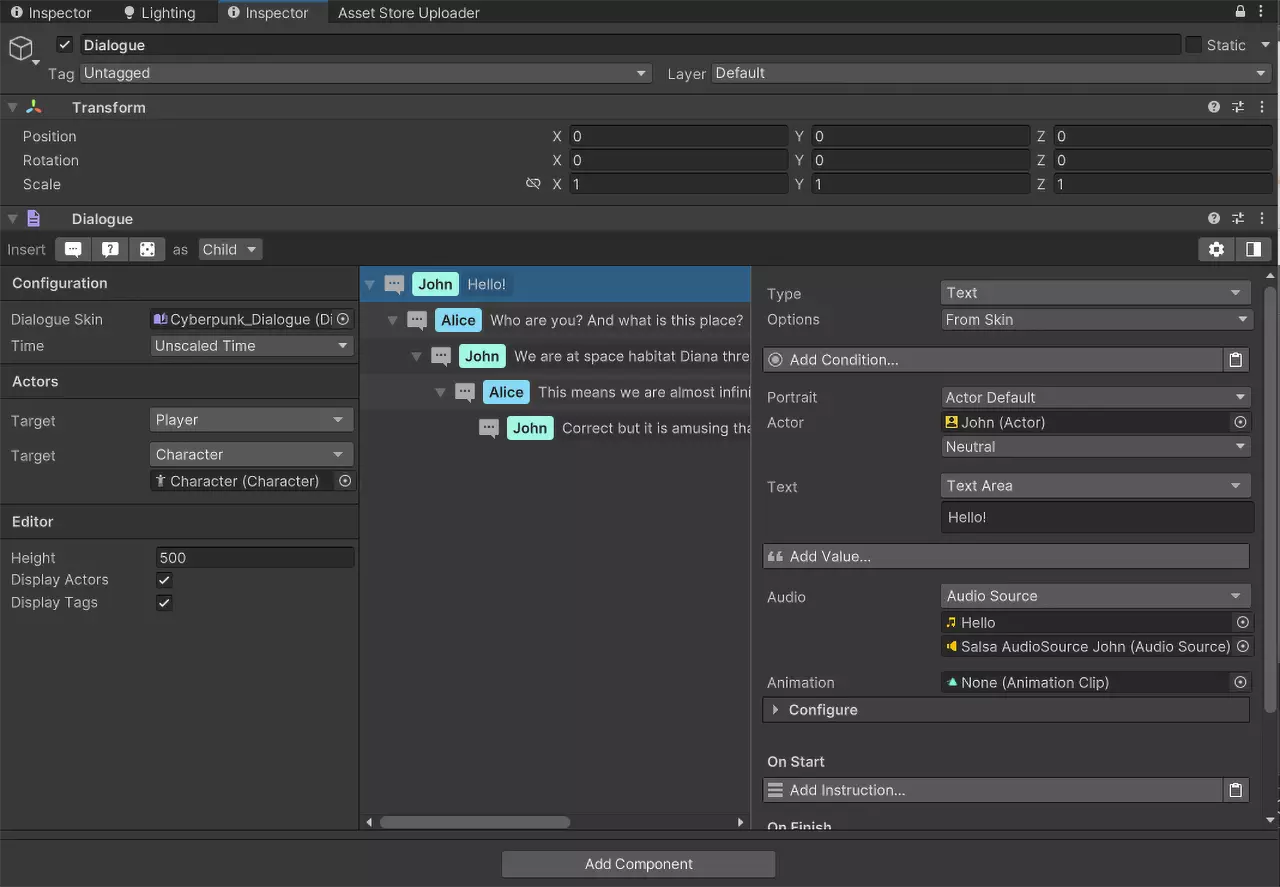Disable the Display Actors checkbox
Viewport: 1280px width, 887px height.
pos(165,580)
